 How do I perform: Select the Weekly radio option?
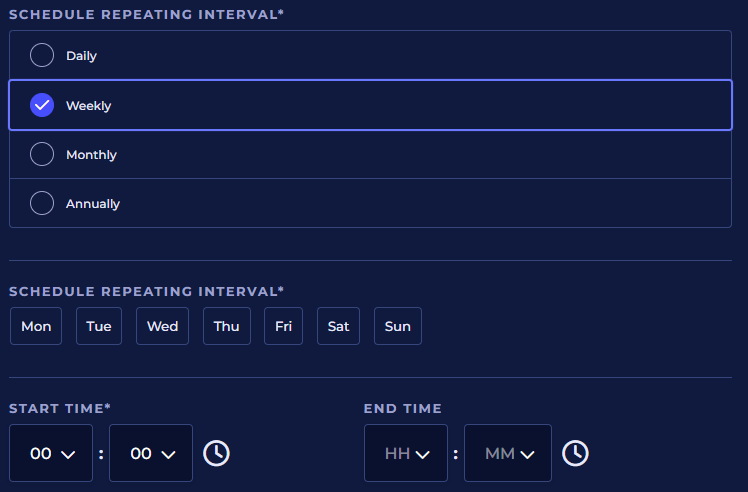coord(42,105)
